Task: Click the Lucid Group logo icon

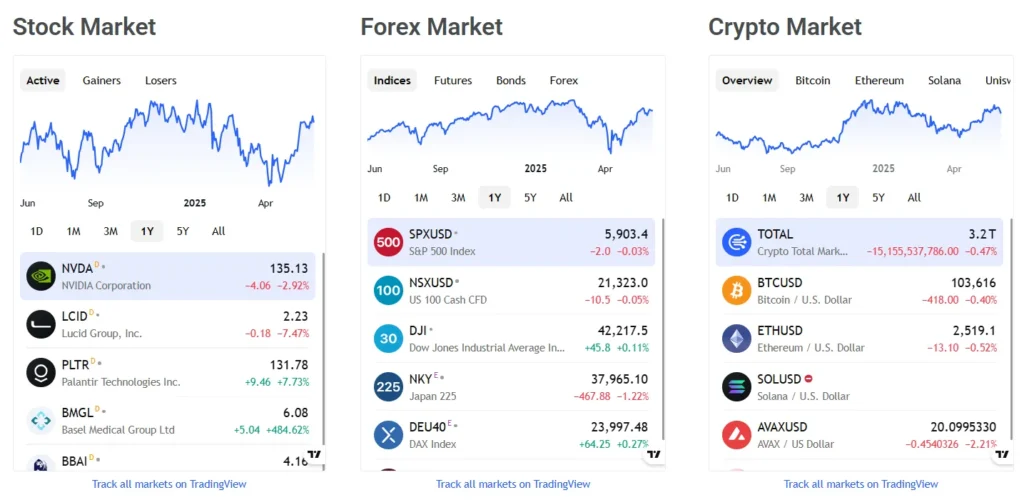Action: [x=41, y=324]
